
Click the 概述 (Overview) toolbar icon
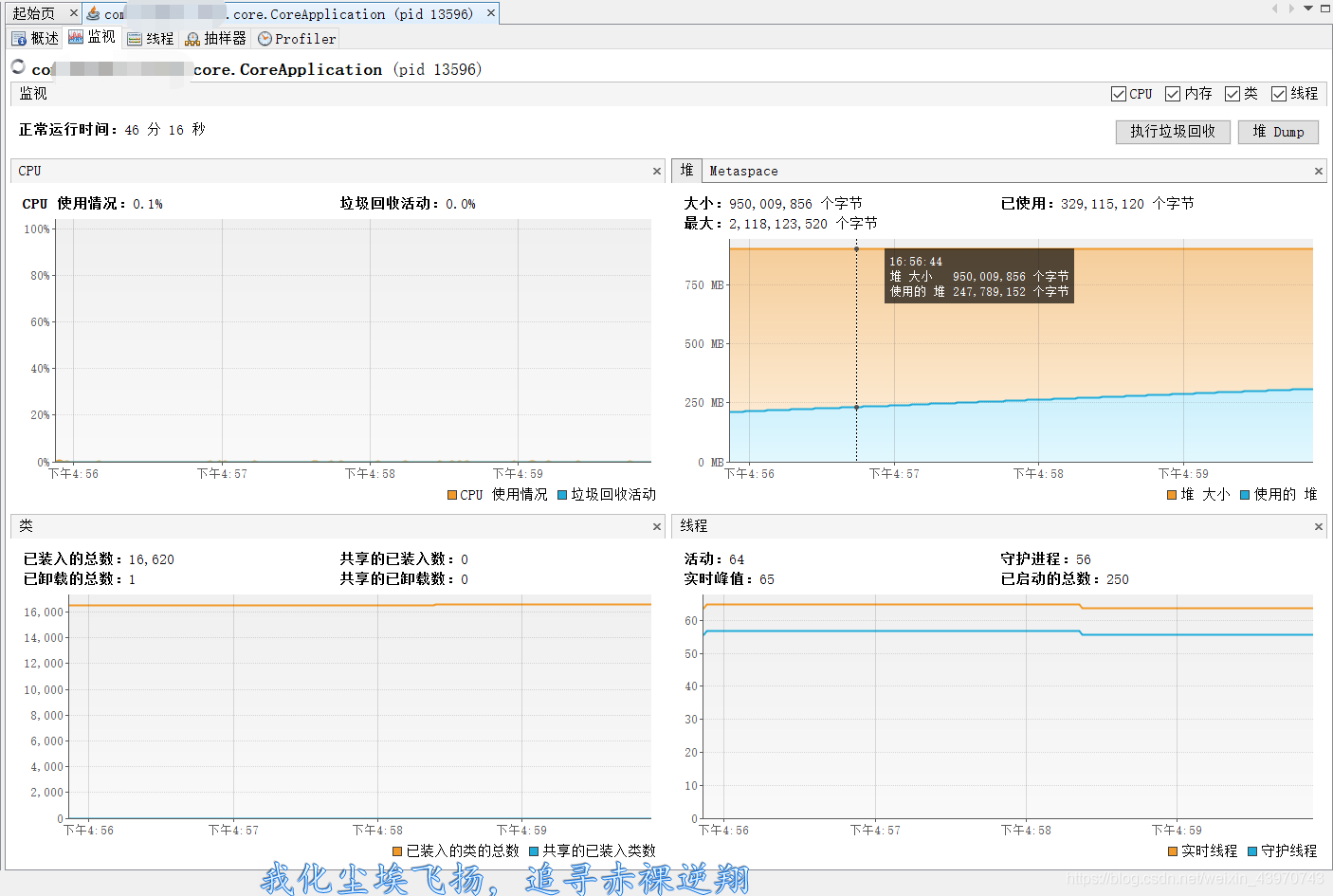34,38
